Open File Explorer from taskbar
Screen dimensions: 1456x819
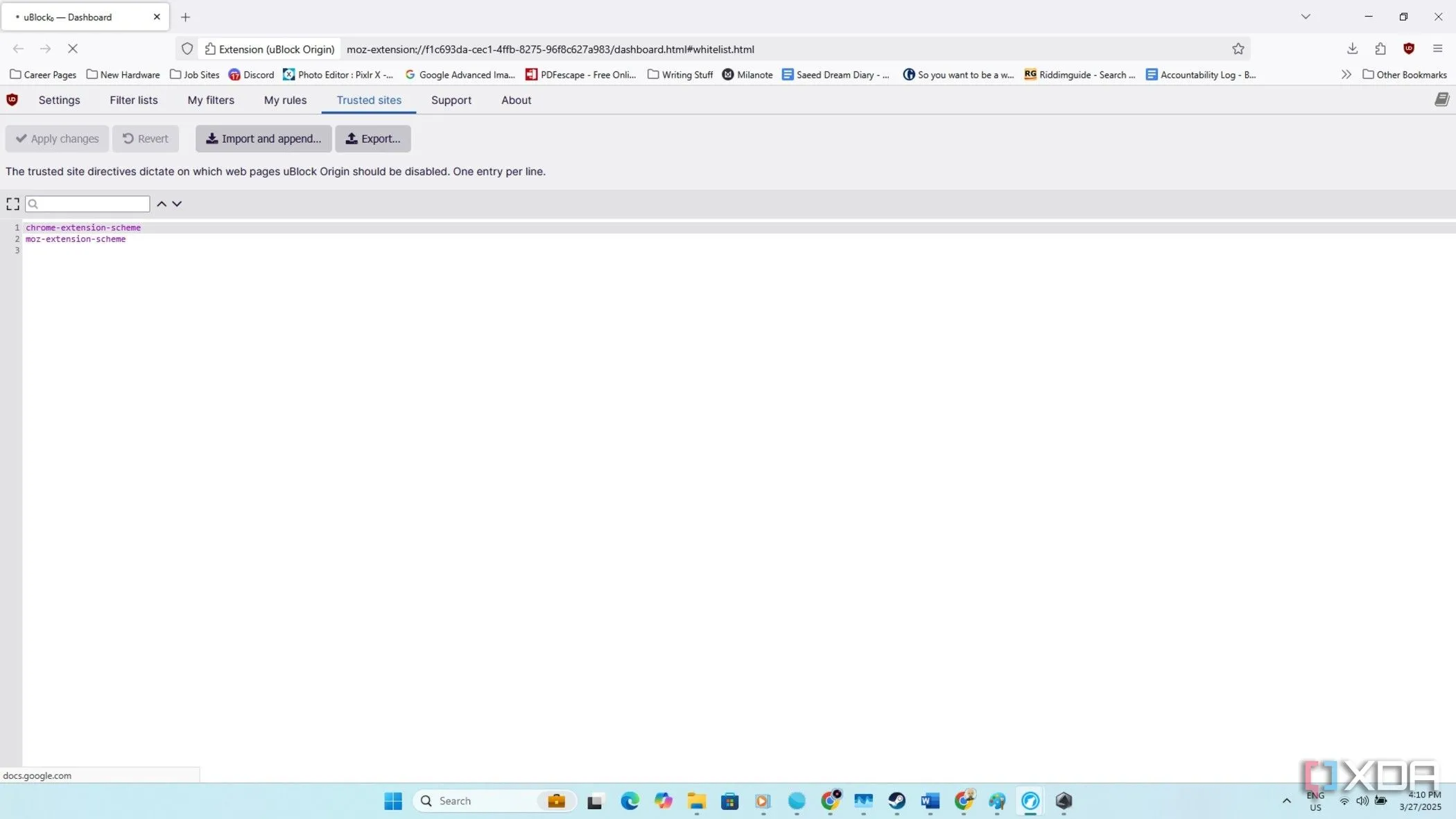(696, 801)
